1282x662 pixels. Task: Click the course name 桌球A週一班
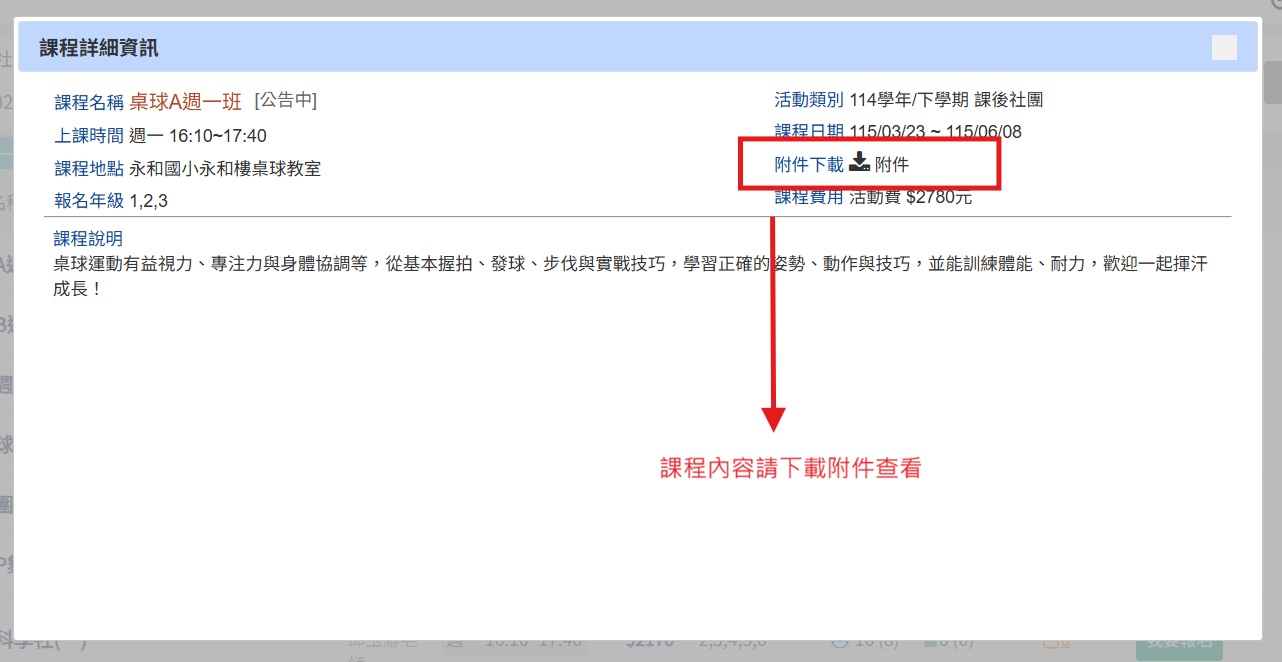click(185, 102)
